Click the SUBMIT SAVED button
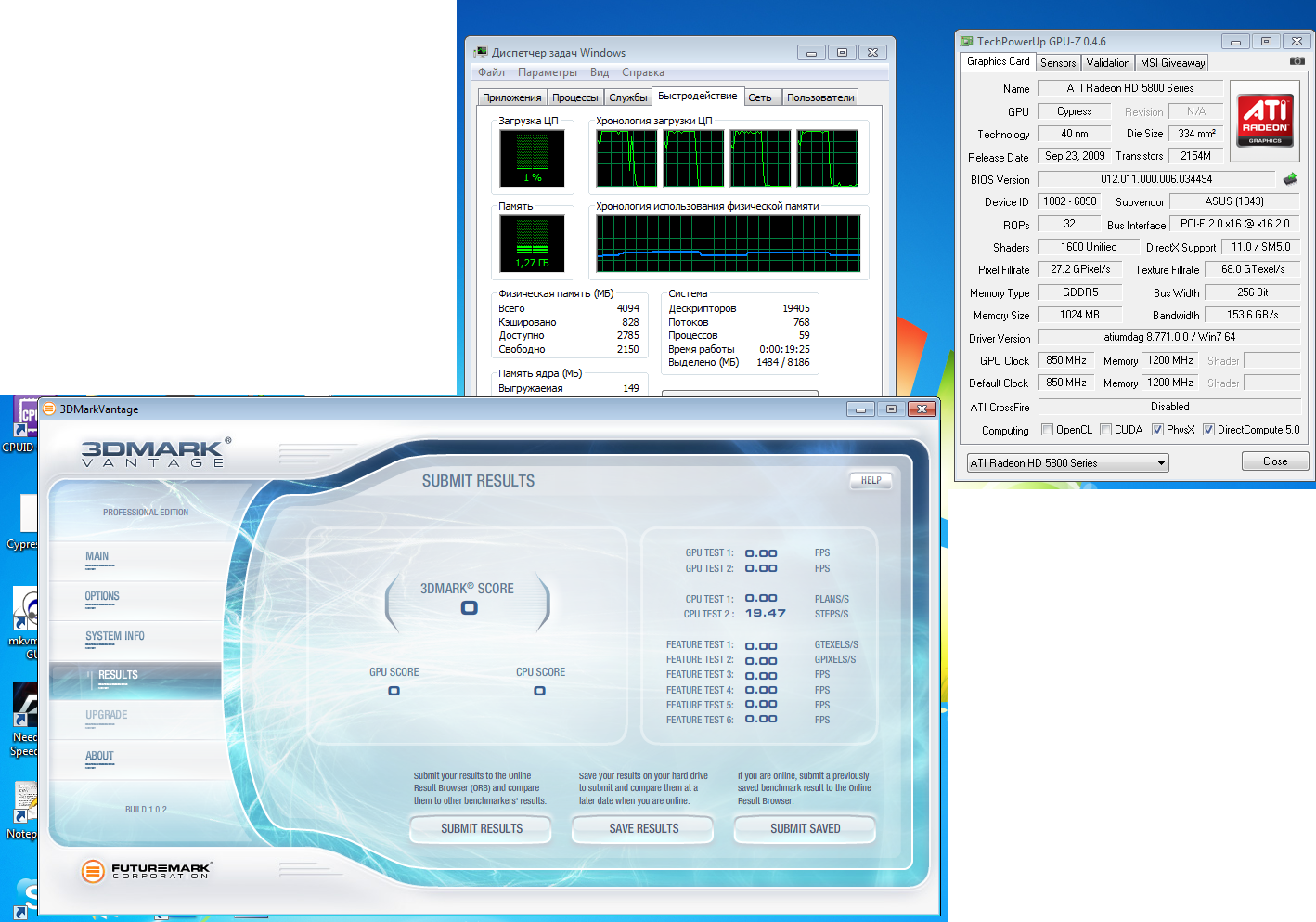1316x922 pixels. click(x=805, y=828)
